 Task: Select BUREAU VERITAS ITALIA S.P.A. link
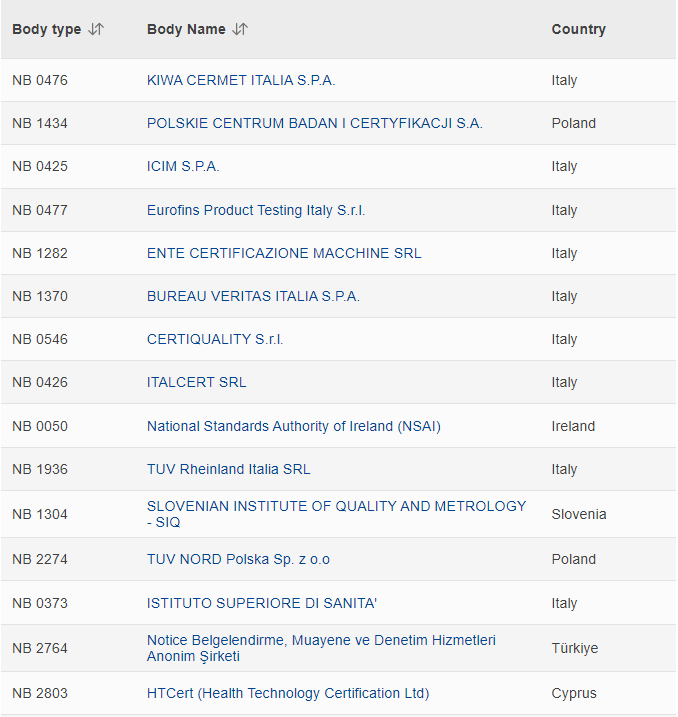tap(253, 296)
